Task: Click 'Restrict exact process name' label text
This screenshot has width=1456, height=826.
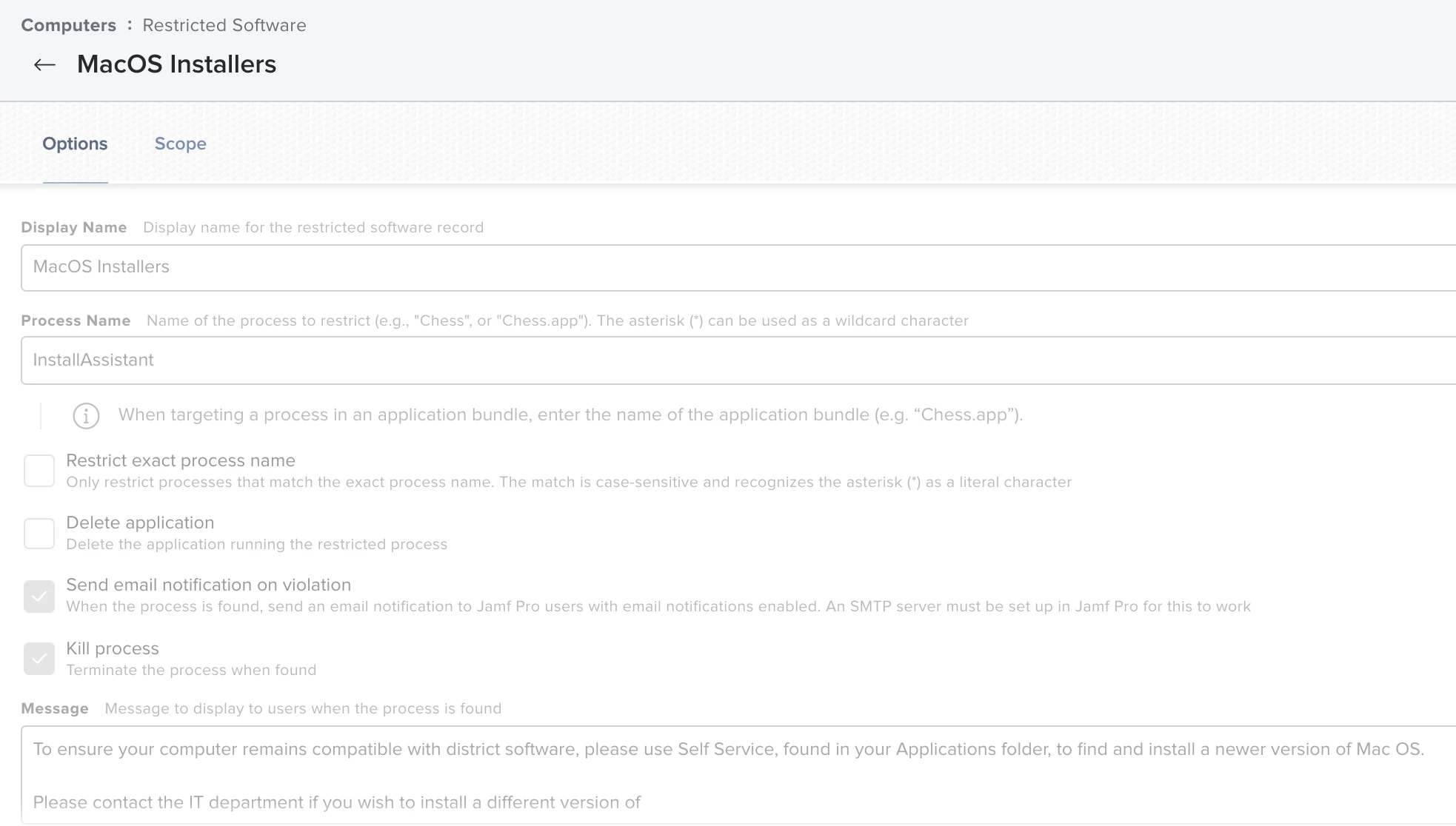Action: pos(181,460)
